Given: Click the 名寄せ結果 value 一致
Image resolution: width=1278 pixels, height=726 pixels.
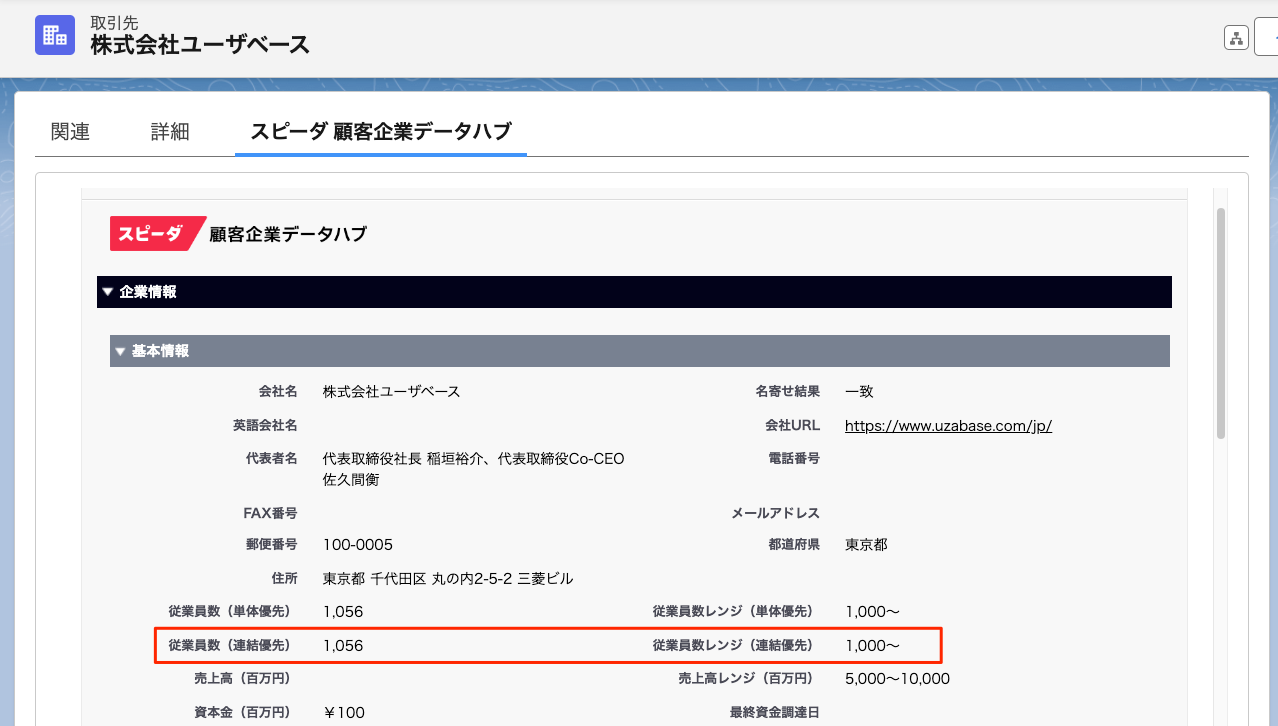Looking at the screenshot, I should 859,391.
